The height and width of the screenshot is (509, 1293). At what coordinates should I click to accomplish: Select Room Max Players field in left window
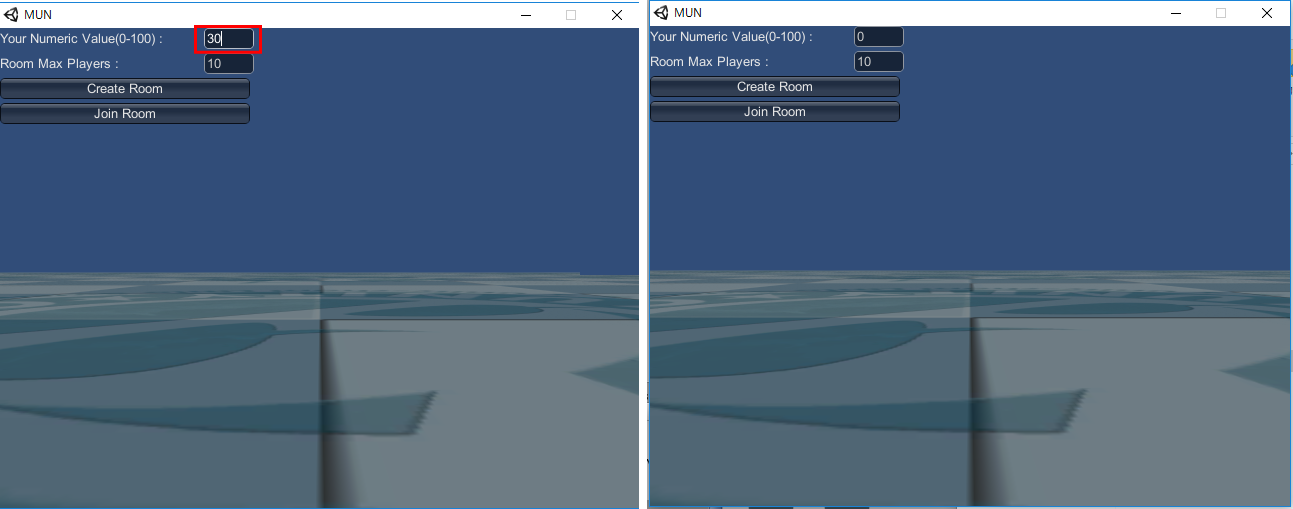(229, 64)
